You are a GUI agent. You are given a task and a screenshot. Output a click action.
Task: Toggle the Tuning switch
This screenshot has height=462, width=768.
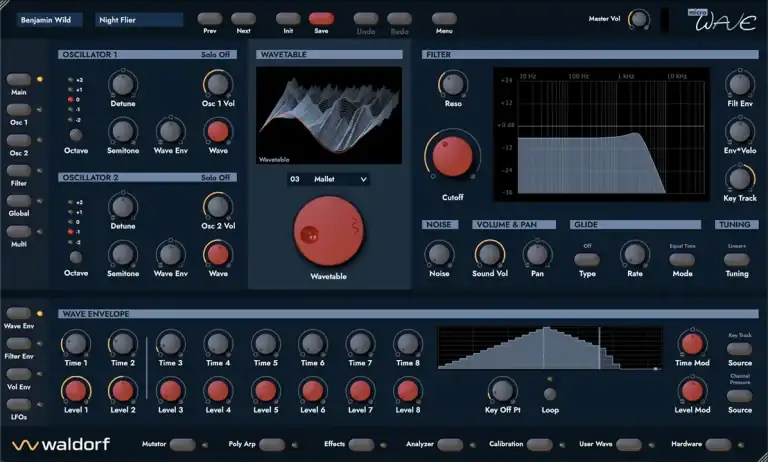[x=737, y=259]
